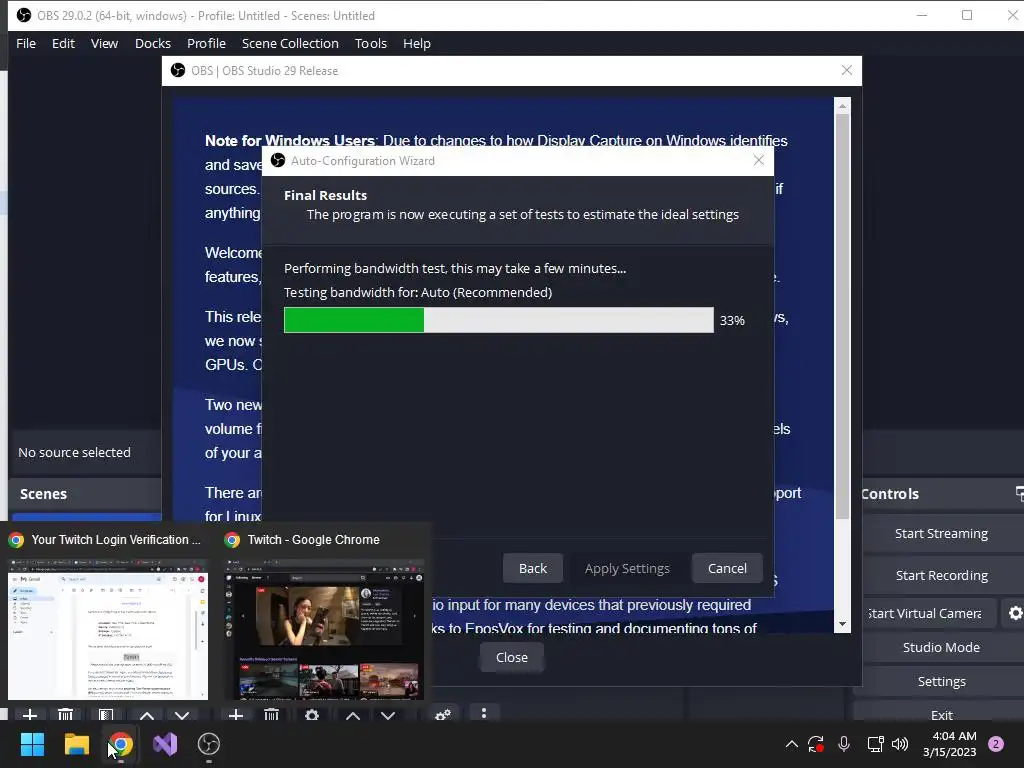This screenshot has width=1024, height=768.
Task: Click the Controls dock pop-out icon
Action: coord(1019,494)
